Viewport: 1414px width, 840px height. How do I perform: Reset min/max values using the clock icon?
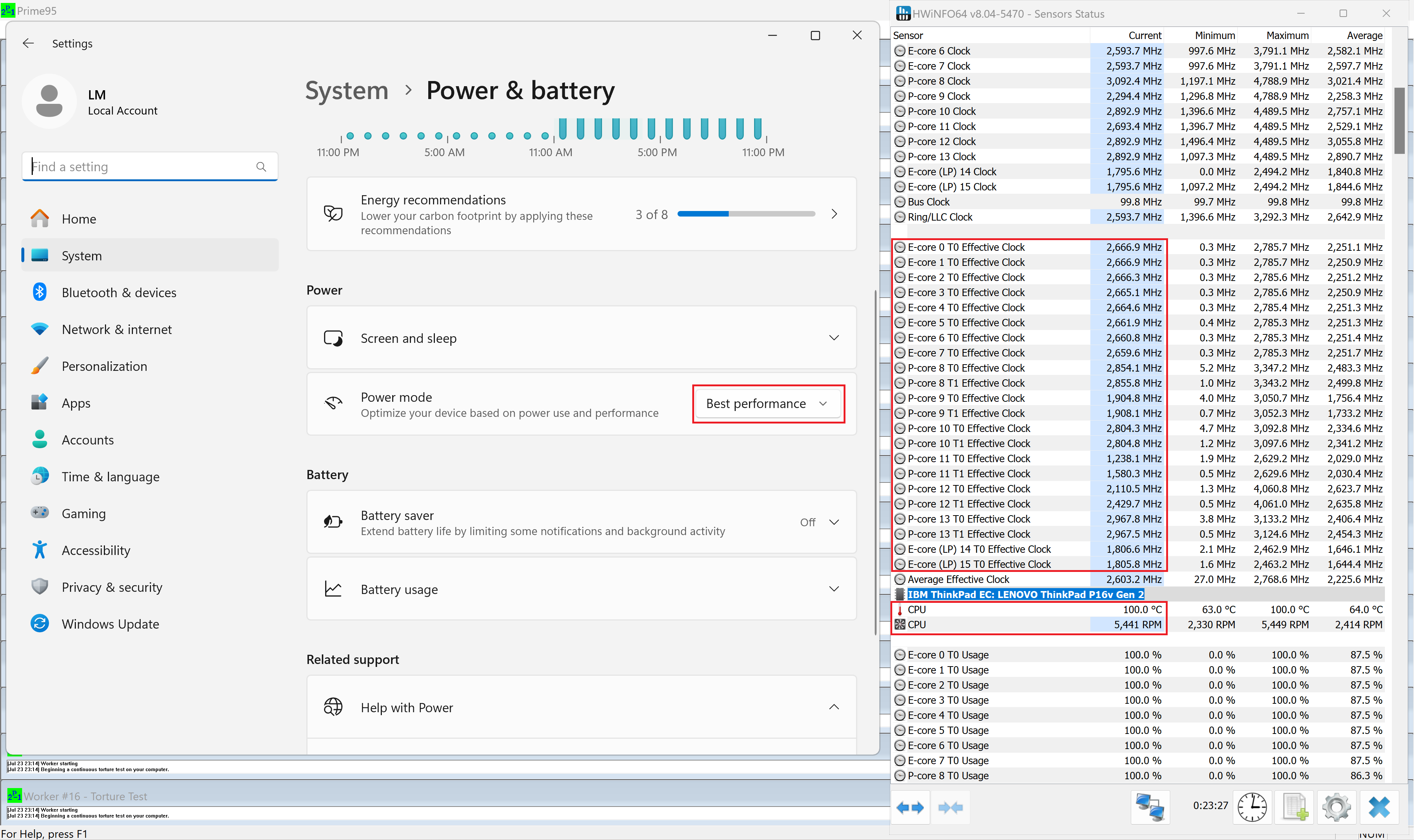1253,807
